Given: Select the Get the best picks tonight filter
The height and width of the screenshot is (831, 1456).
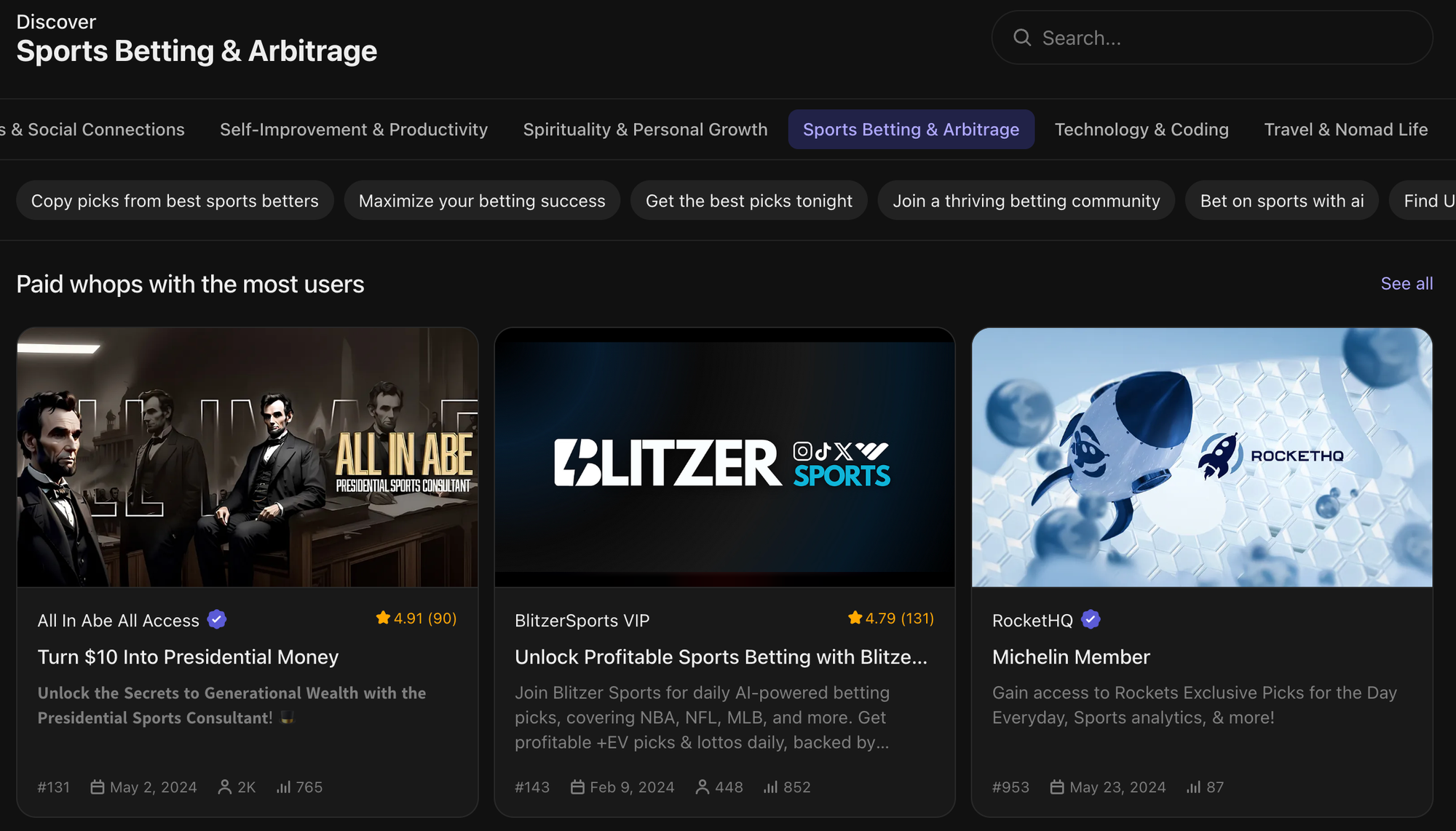Looking at the screenshot, I should coord(749,200).
